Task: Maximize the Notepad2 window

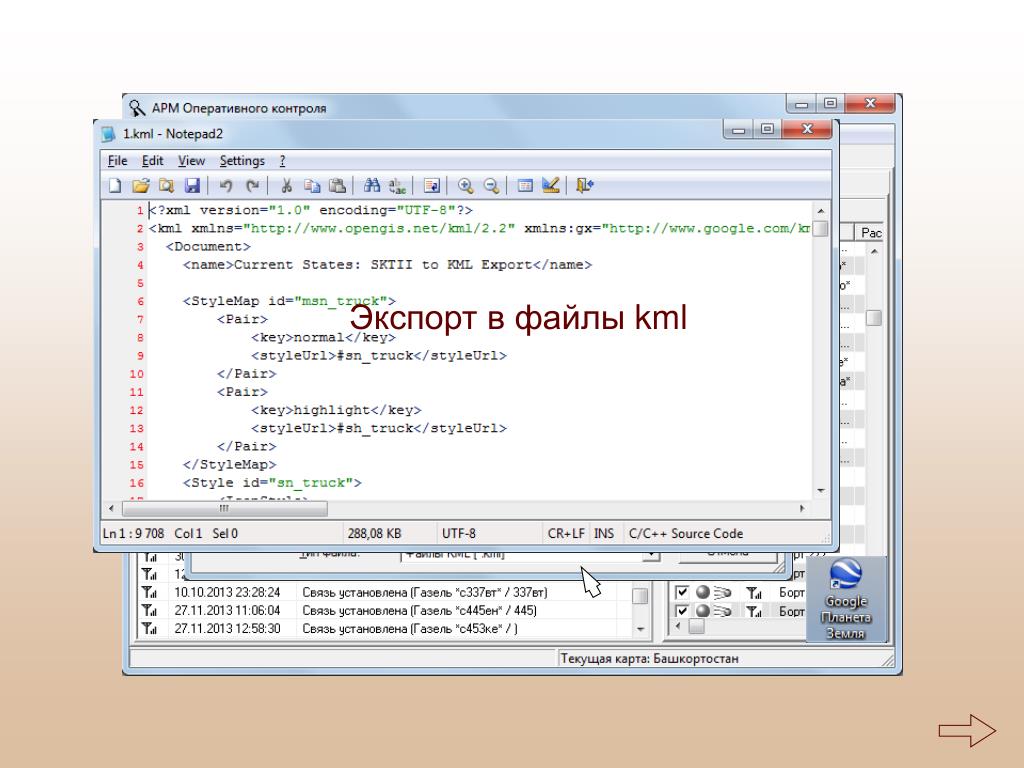Action: tap(767, 129)
